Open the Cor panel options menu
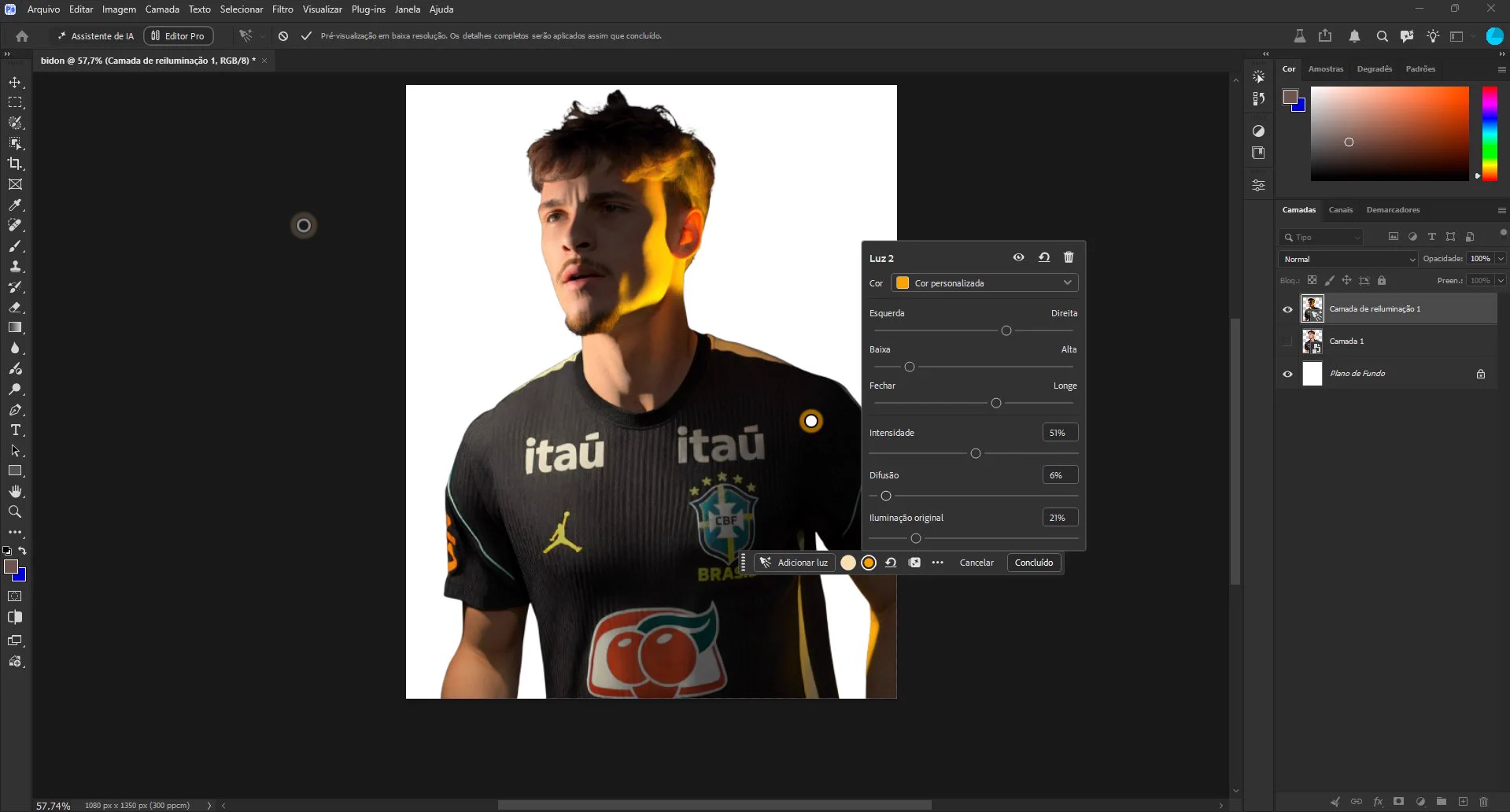This screenshot has width=1510, height=812. pyautogui.click(x=1501, y=69)
